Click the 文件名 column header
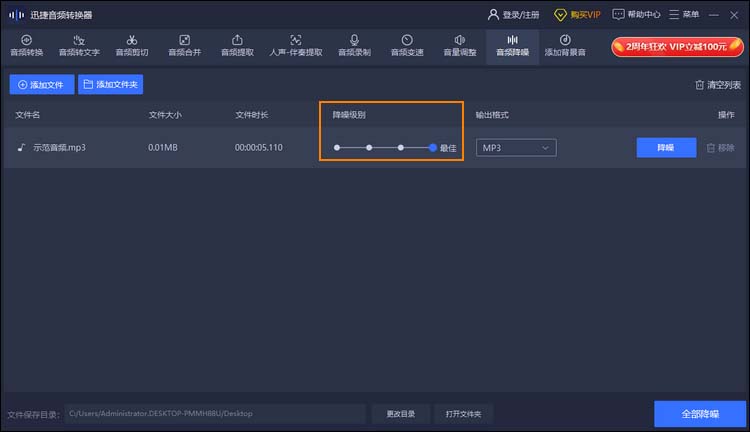The height and width of the screenshot is (432, 750). point(28,115)
